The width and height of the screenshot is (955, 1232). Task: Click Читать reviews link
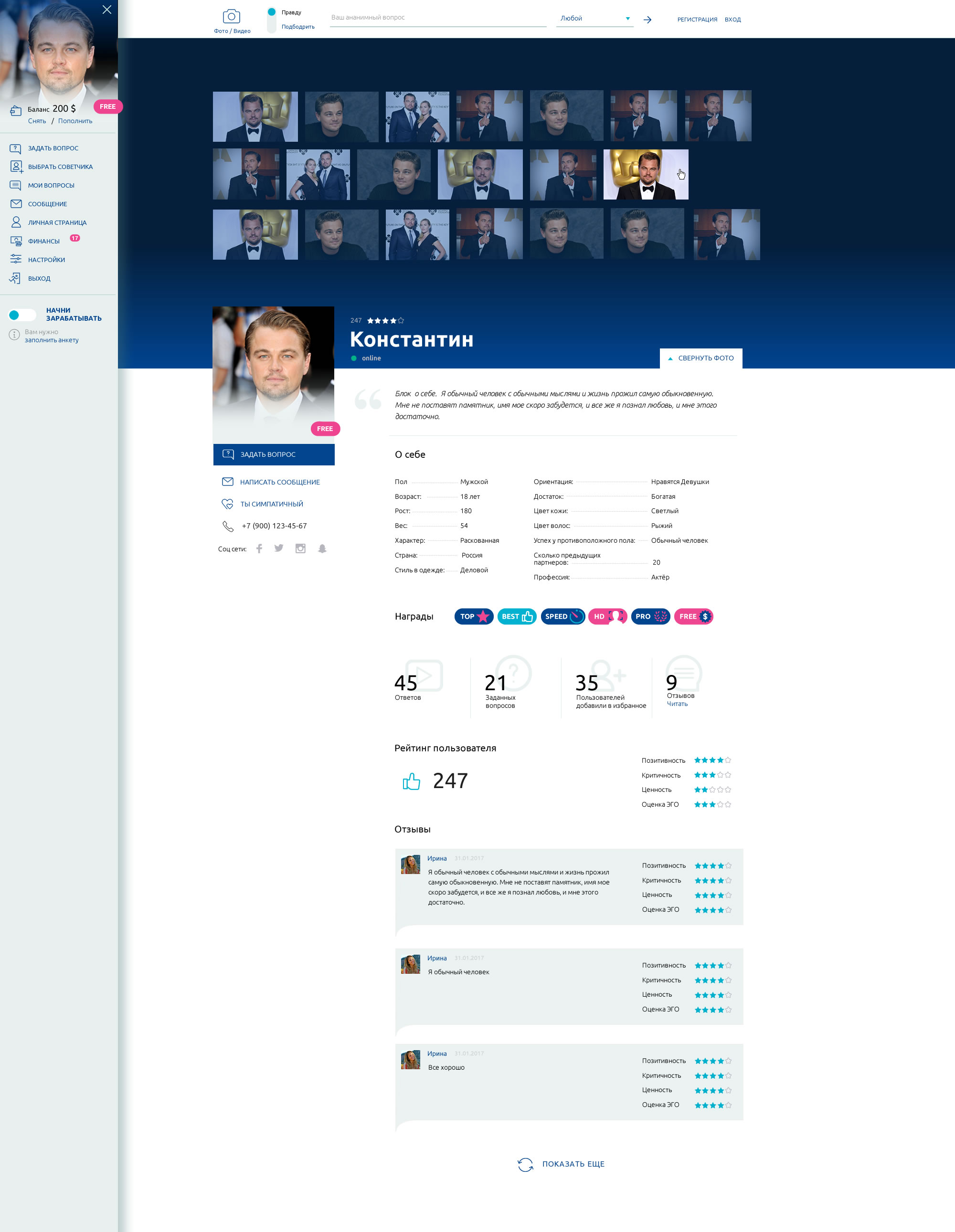tap(677, 704)
